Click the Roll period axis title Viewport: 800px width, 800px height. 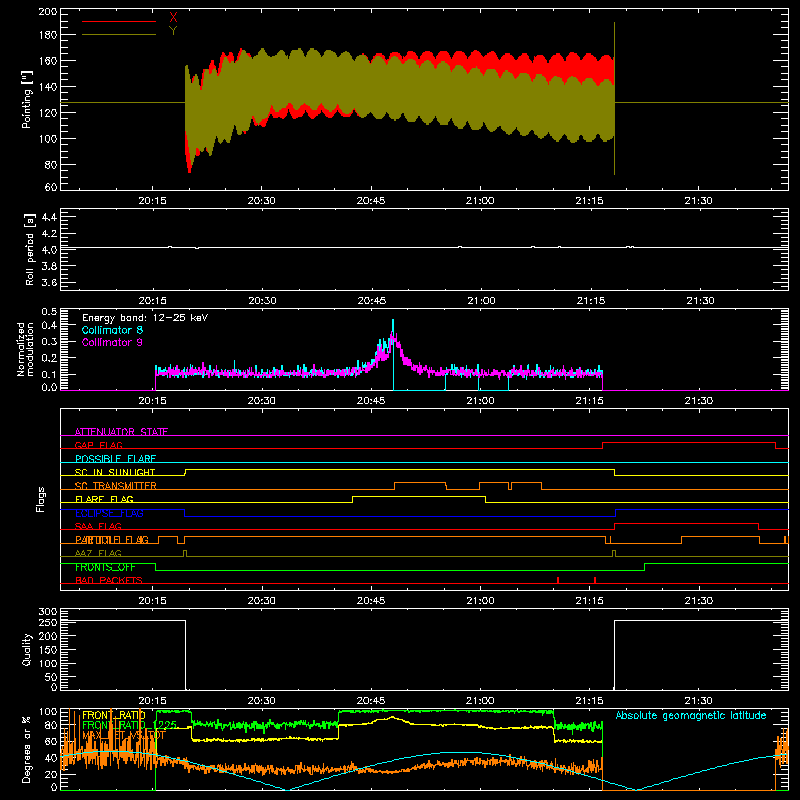point(29,249)
